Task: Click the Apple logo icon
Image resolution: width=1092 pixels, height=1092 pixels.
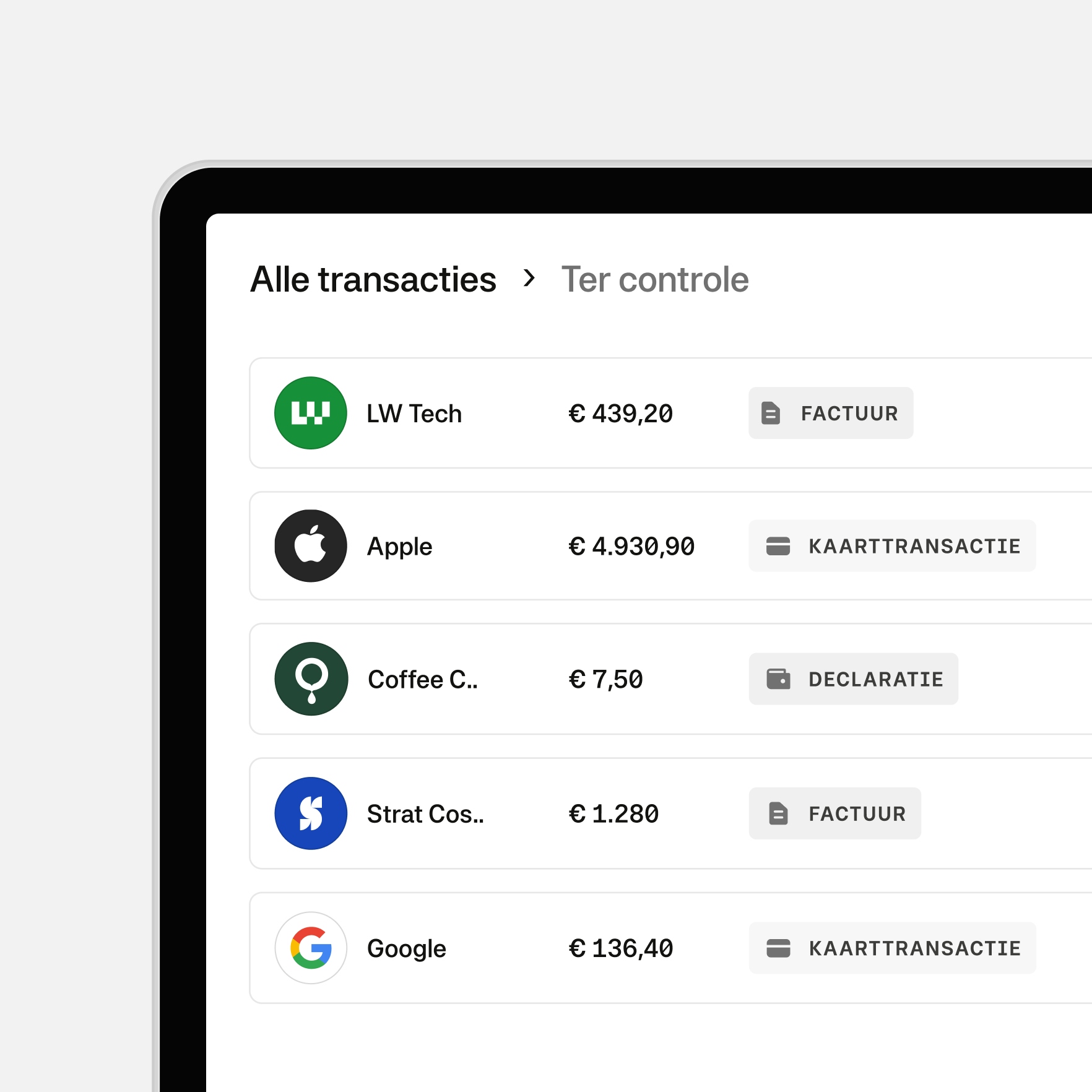Action: point(310,546)
